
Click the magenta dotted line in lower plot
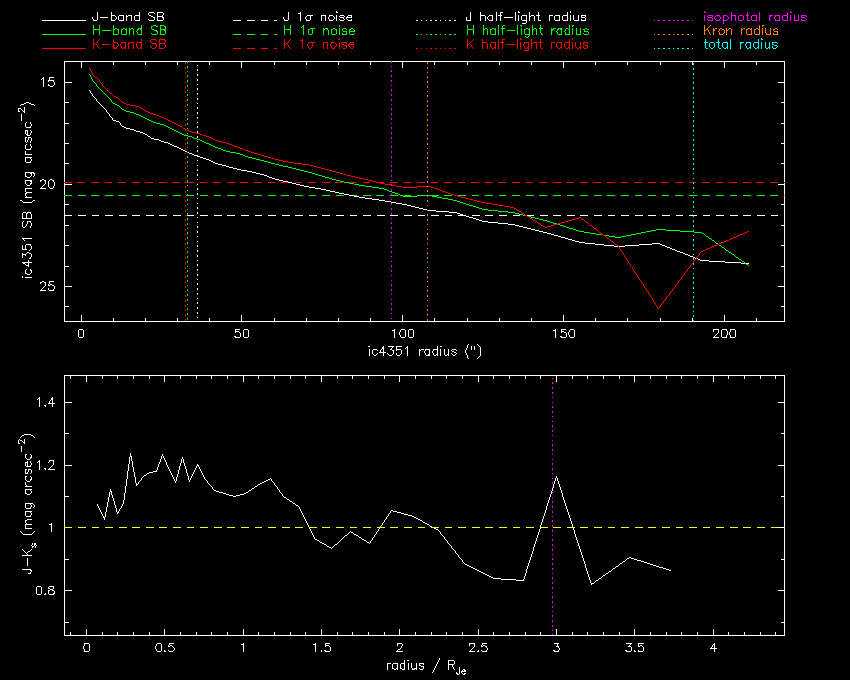click(553, 560)
